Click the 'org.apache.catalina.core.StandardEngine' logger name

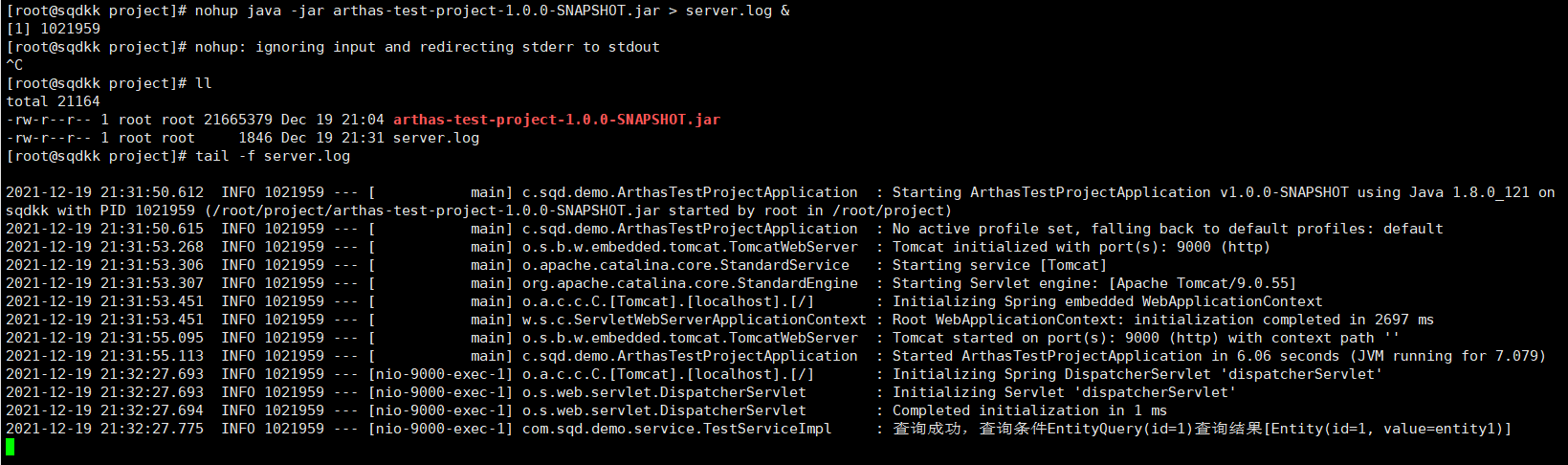click(690, 283)
